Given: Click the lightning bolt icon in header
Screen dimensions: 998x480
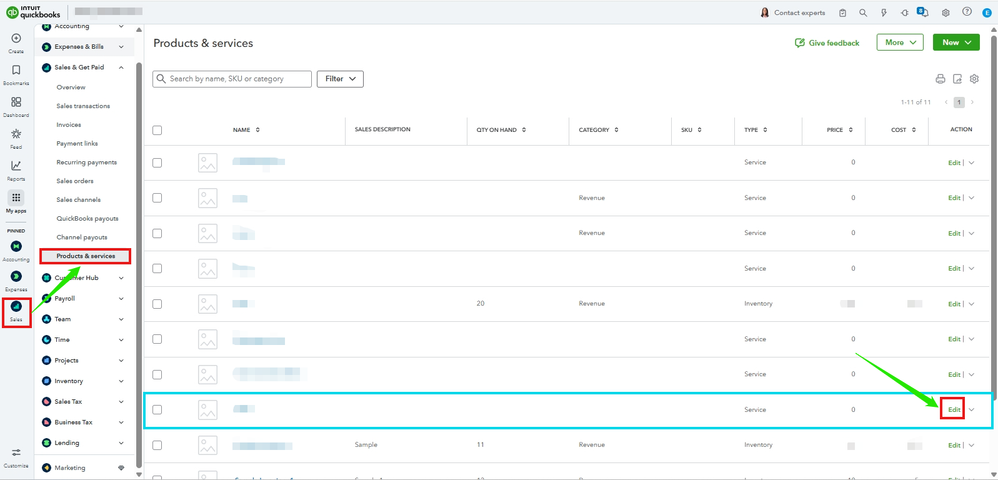Looking at the screenshot, I should pos(883,13).
